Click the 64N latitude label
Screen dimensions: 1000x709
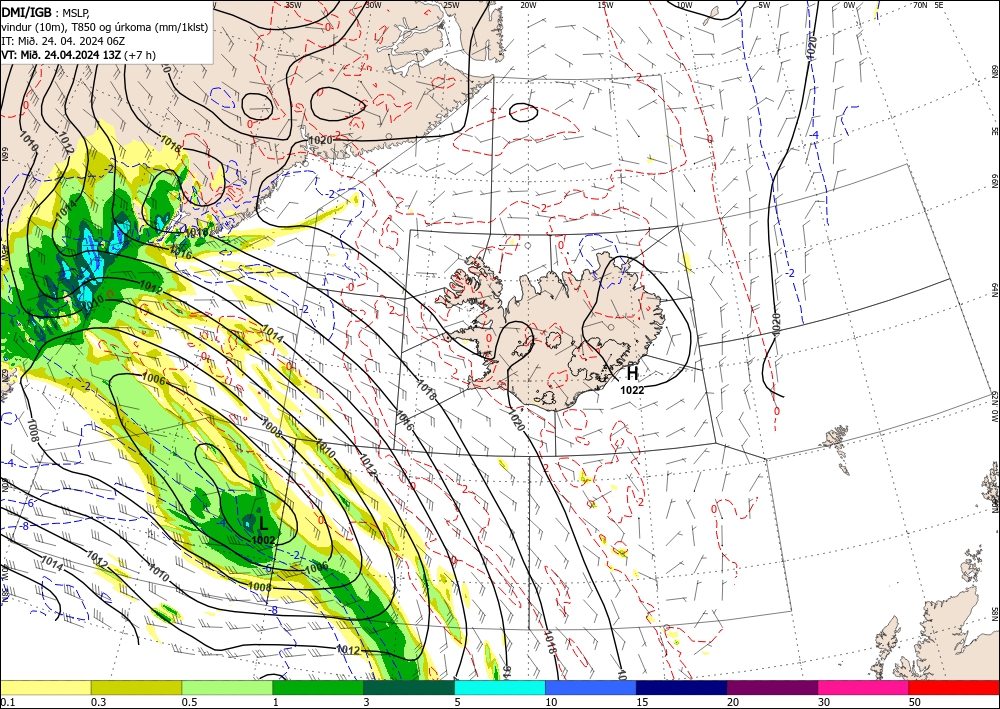coord(994,290)
